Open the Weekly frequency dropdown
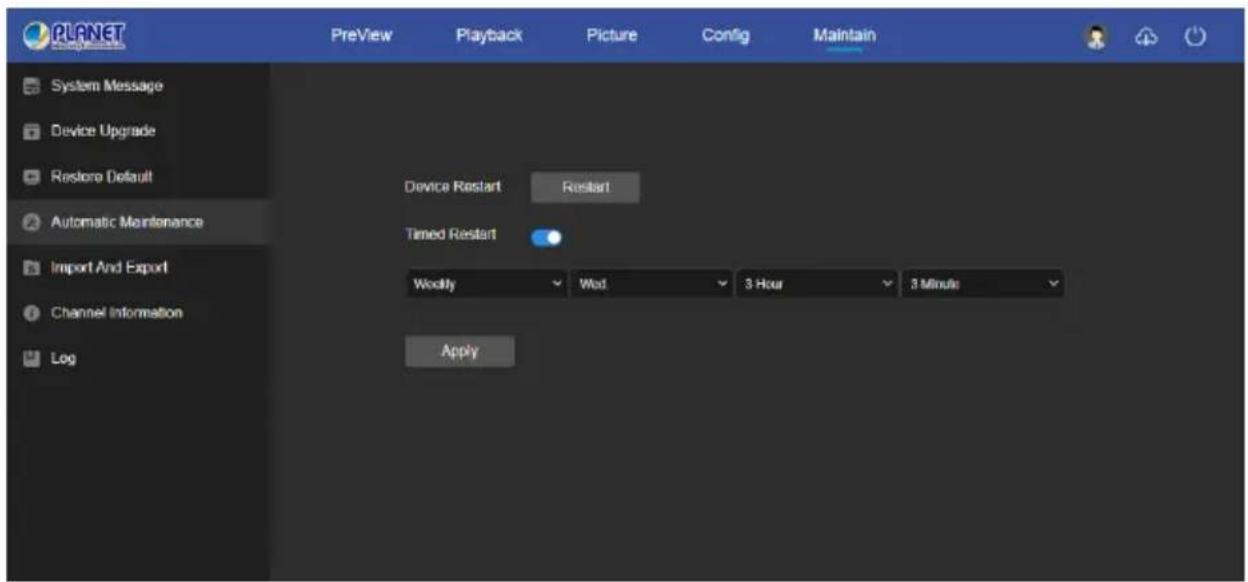 487,285
